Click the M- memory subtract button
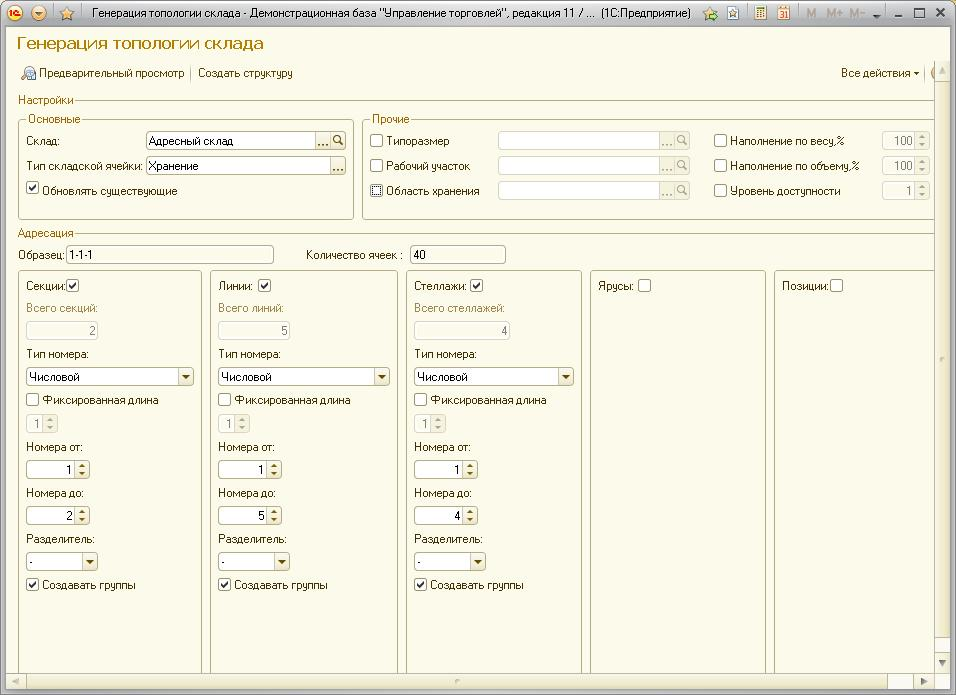Viewport: 956px width, 695px height. pyautogui.click(x=857, y=13)
